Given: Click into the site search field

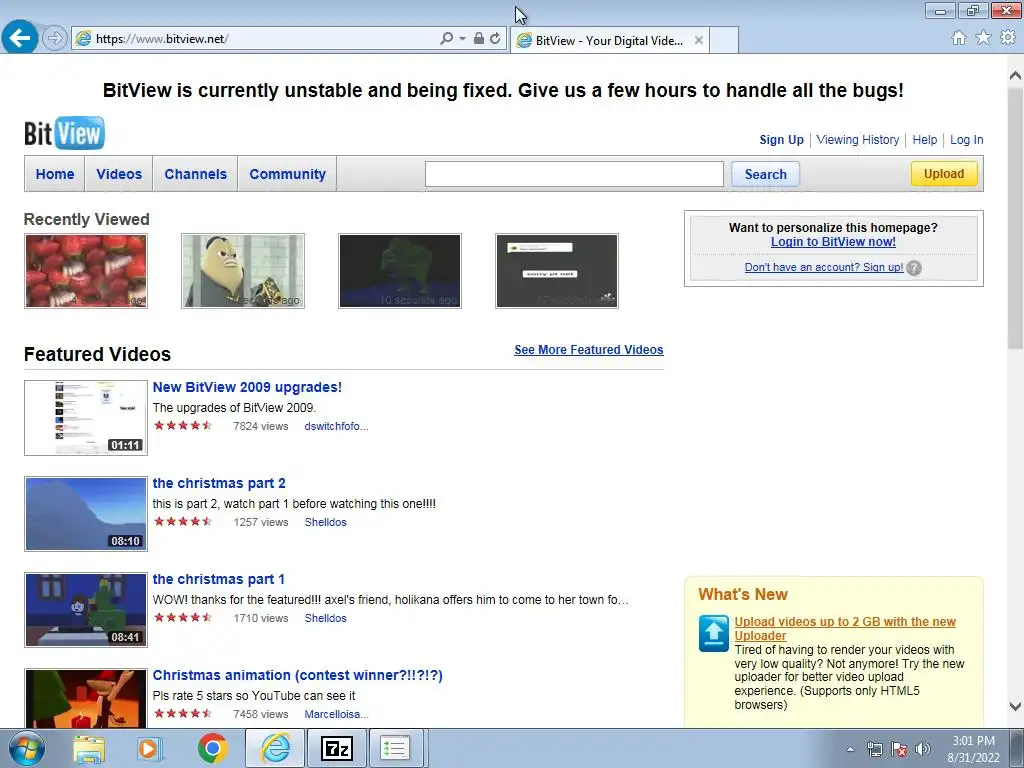Looking at the screenshot, I should point(574,174).
